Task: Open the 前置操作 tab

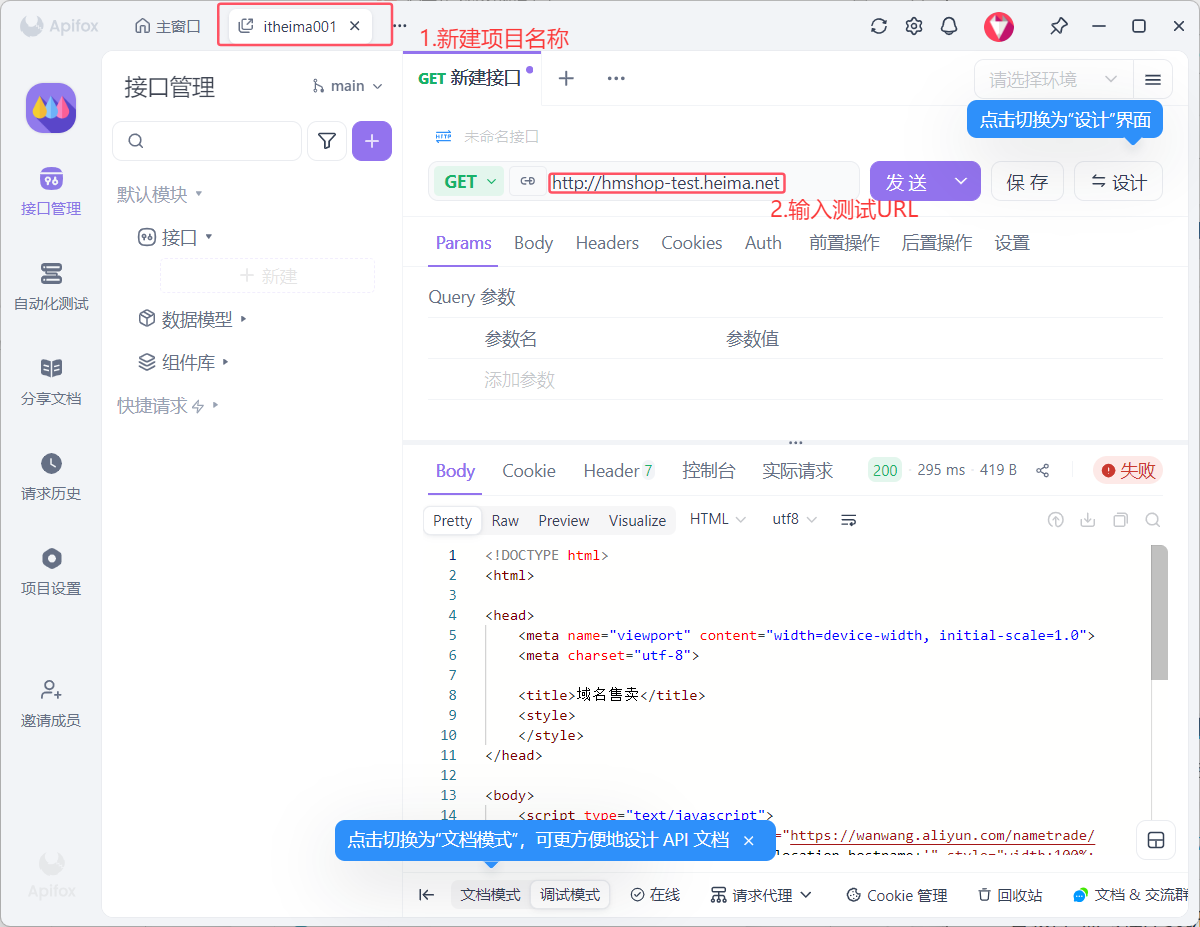Action: pyautogui.click(x=844, y=243)
